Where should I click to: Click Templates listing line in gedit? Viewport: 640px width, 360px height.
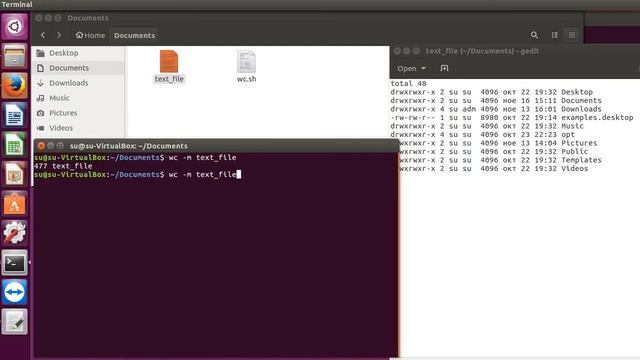[500, 160]
